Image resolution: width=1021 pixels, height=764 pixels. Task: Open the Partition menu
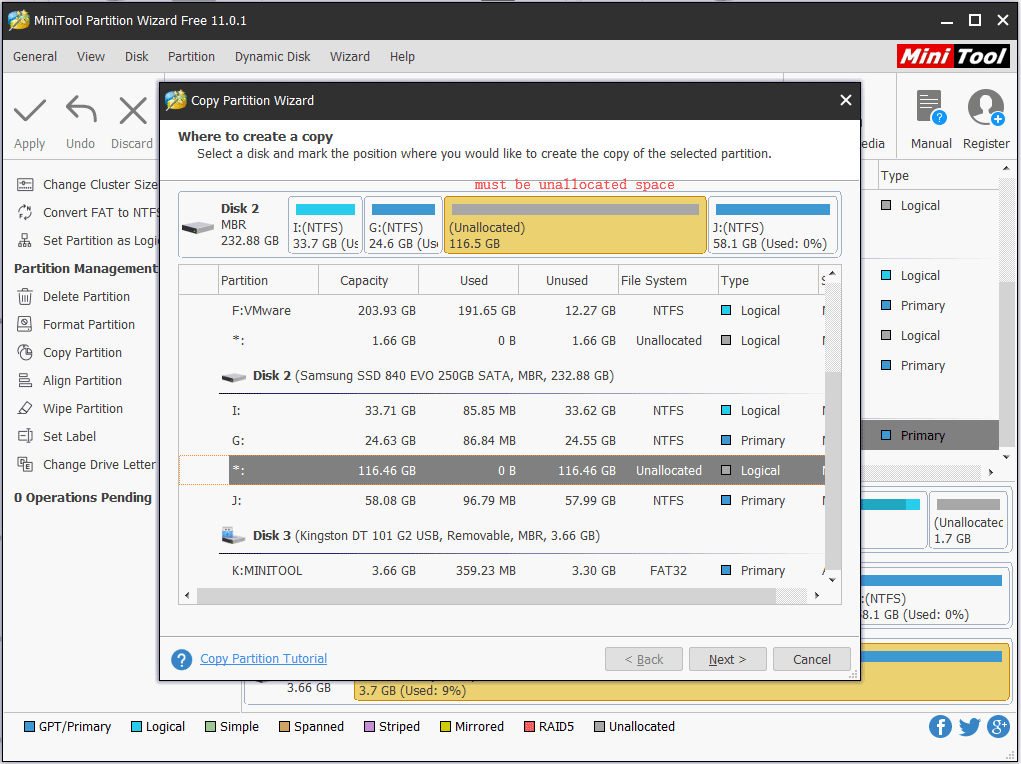pyautogui.click(x=191, y=57)
